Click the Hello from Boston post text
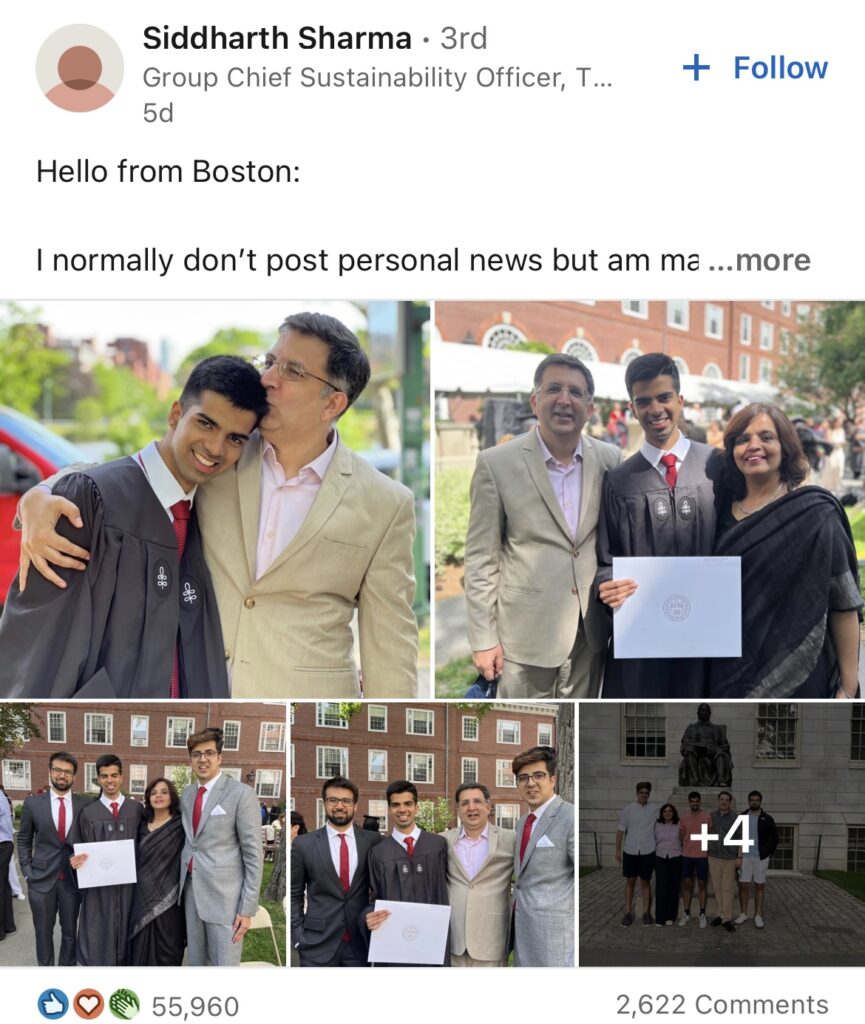 tap(168, 172)
